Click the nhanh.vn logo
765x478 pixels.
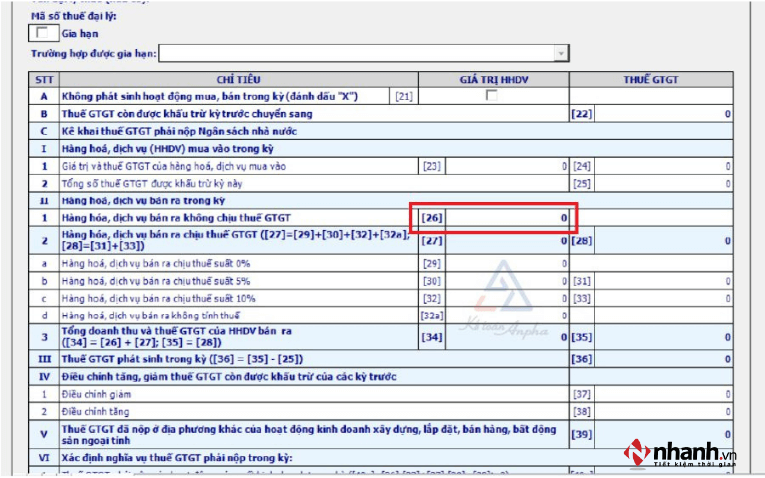pyautogui.click(x=680, y=453)
